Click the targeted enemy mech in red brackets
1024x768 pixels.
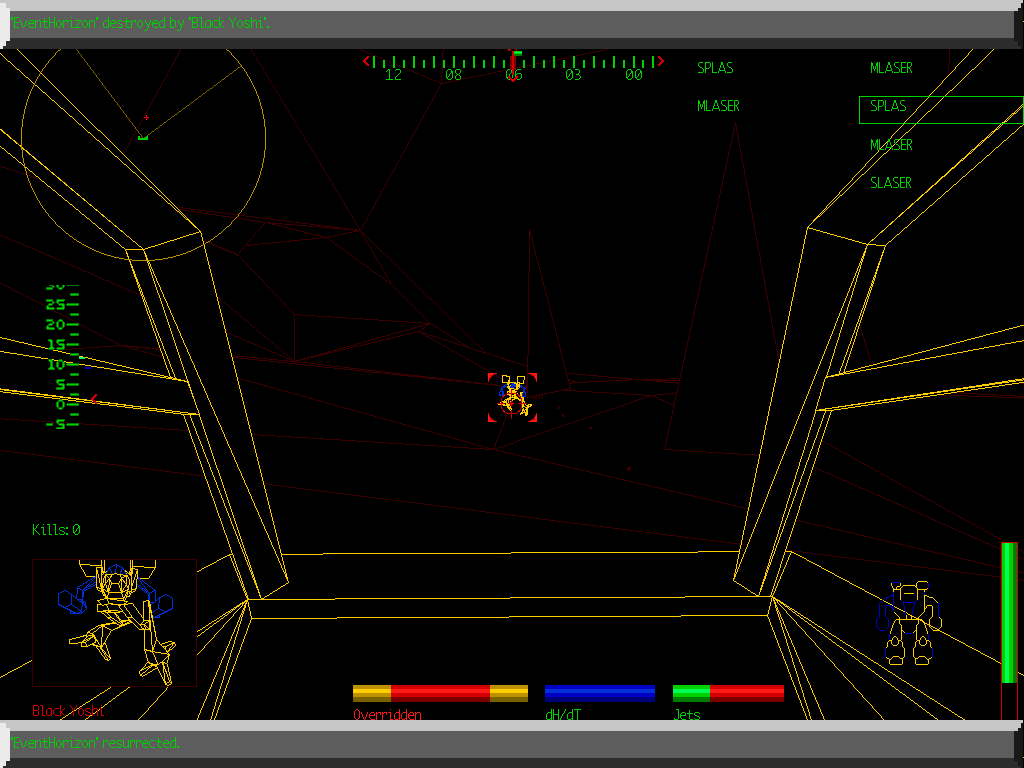tap(513, 397)
